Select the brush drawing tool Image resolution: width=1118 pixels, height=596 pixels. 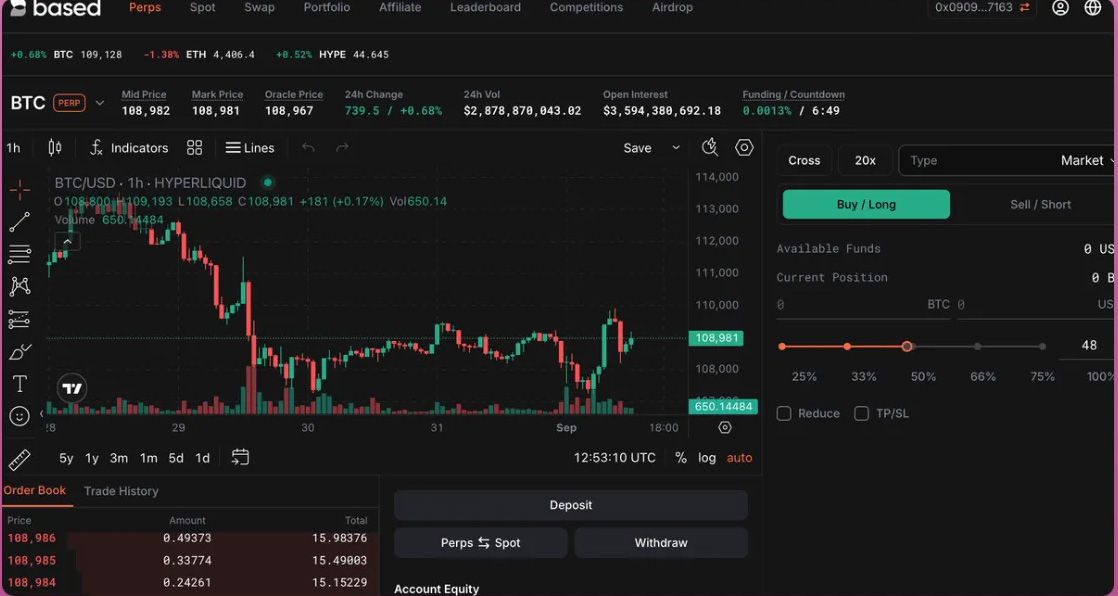20,352
